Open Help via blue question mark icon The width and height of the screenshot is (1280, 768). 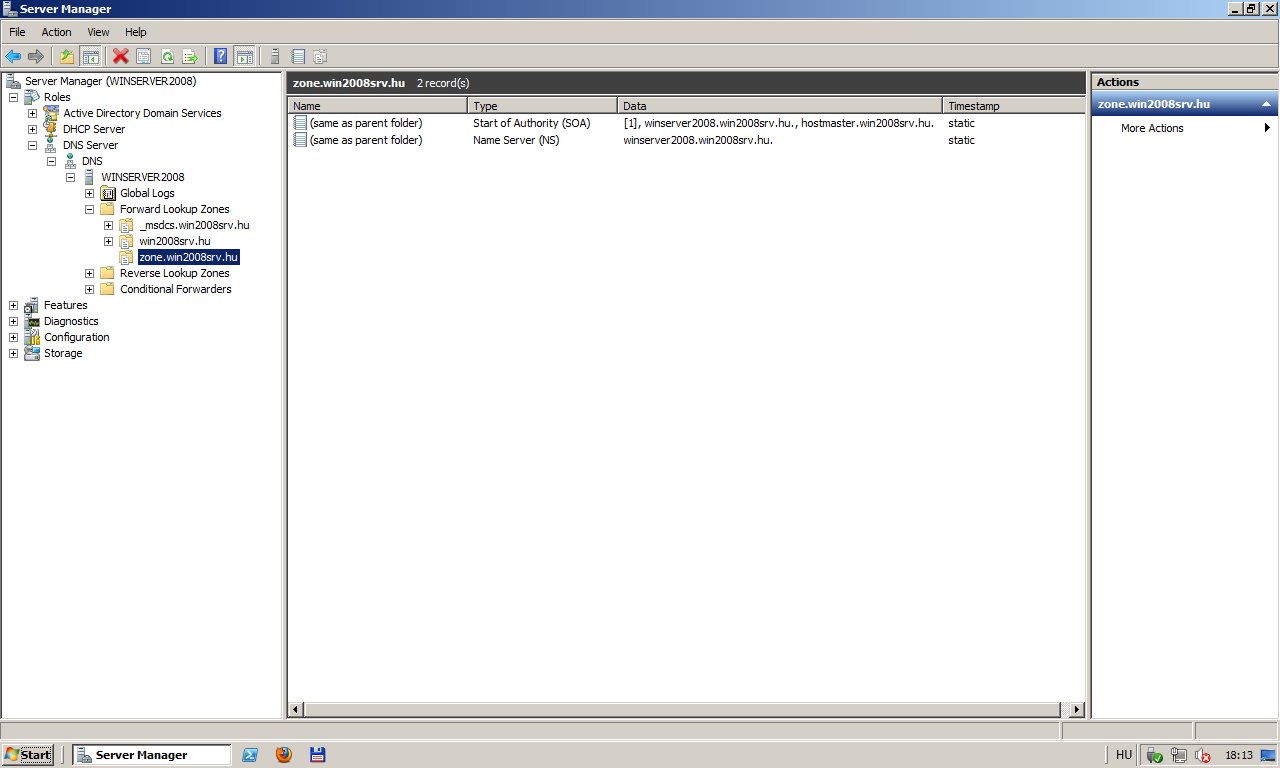click(x=221, y=57)
